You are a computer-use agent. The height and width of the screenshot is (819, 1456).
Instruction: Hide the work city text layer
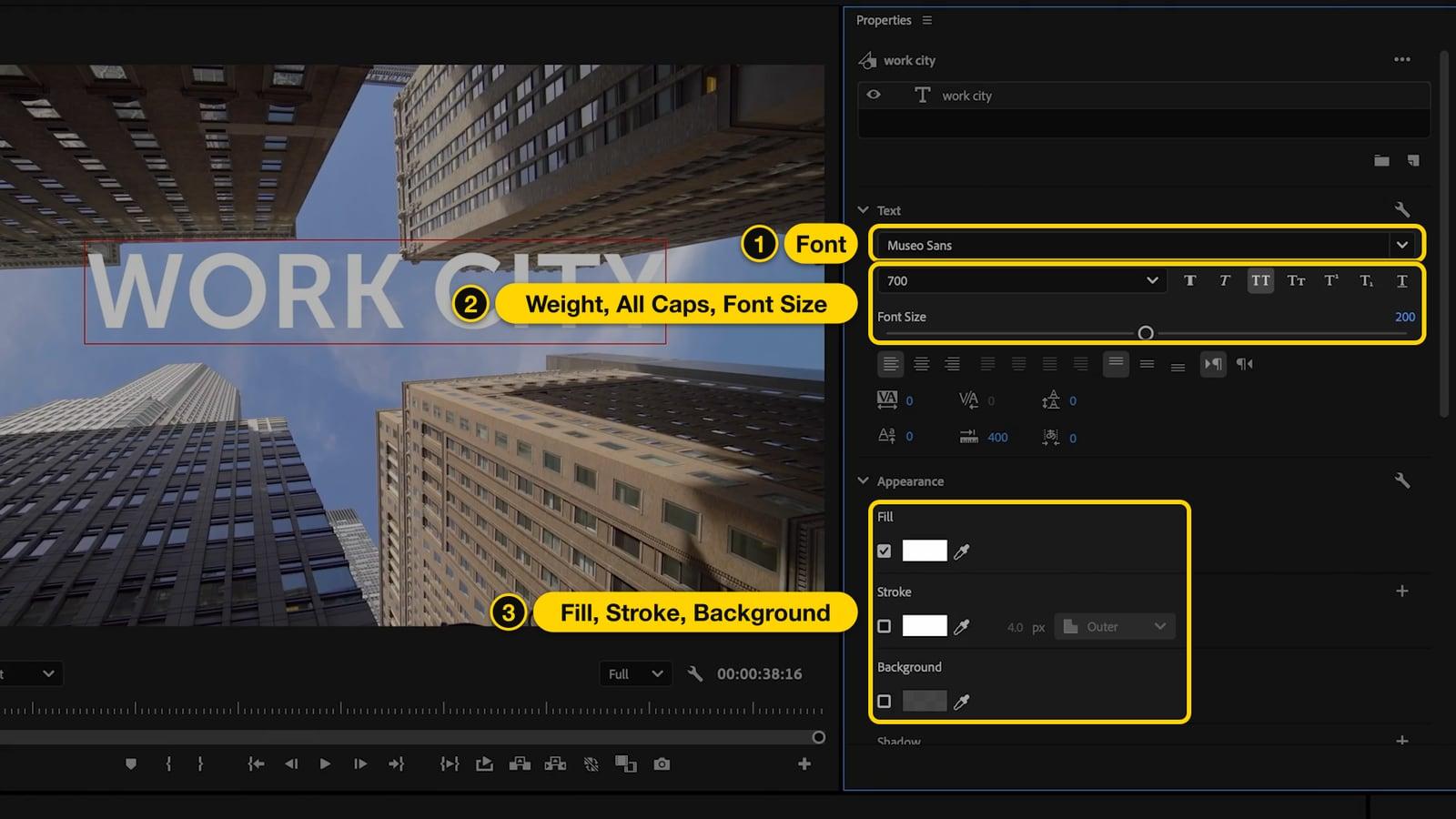pos(874,95)
